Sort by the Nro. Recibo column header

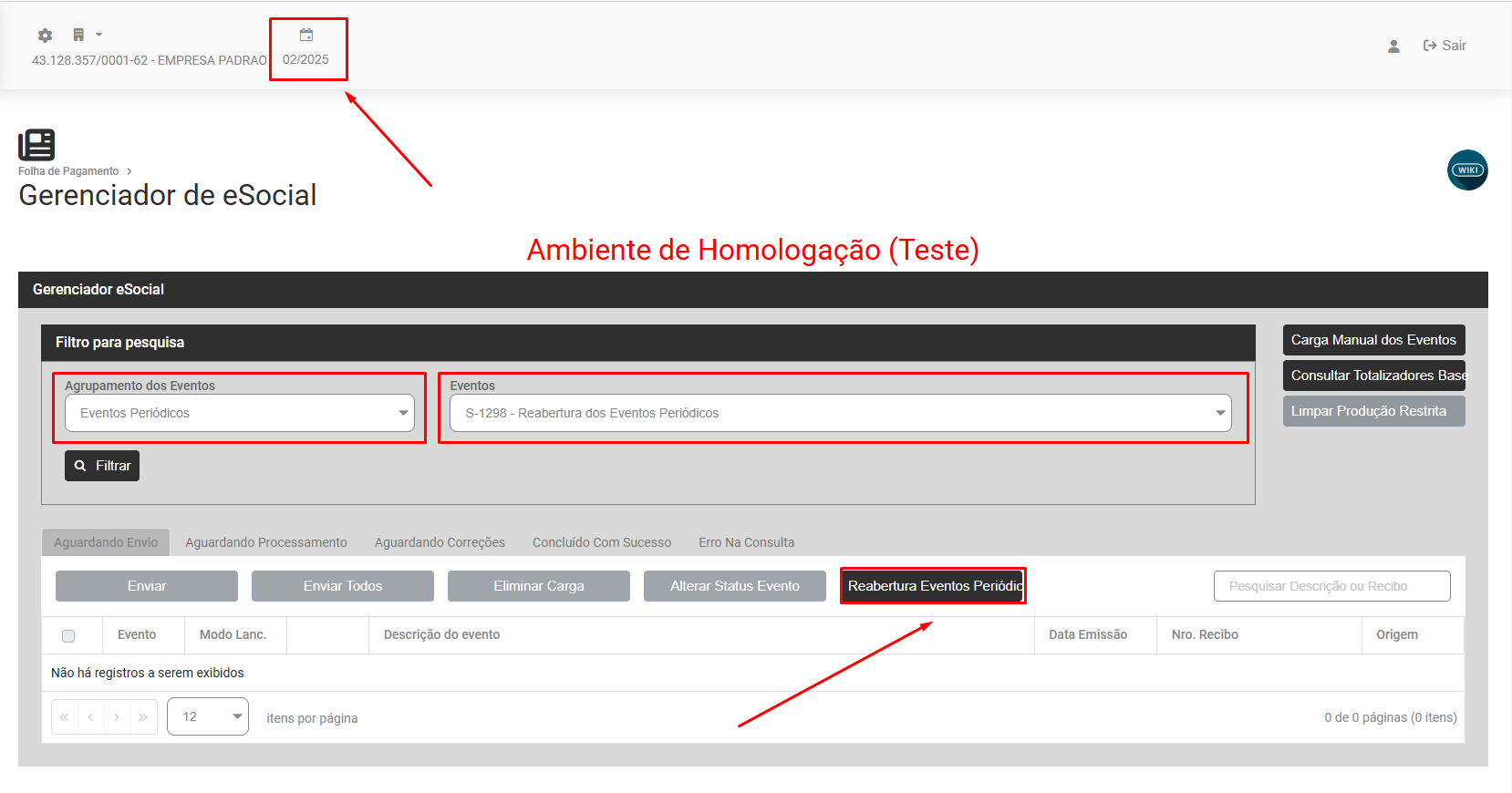(x=1205, y=634)
